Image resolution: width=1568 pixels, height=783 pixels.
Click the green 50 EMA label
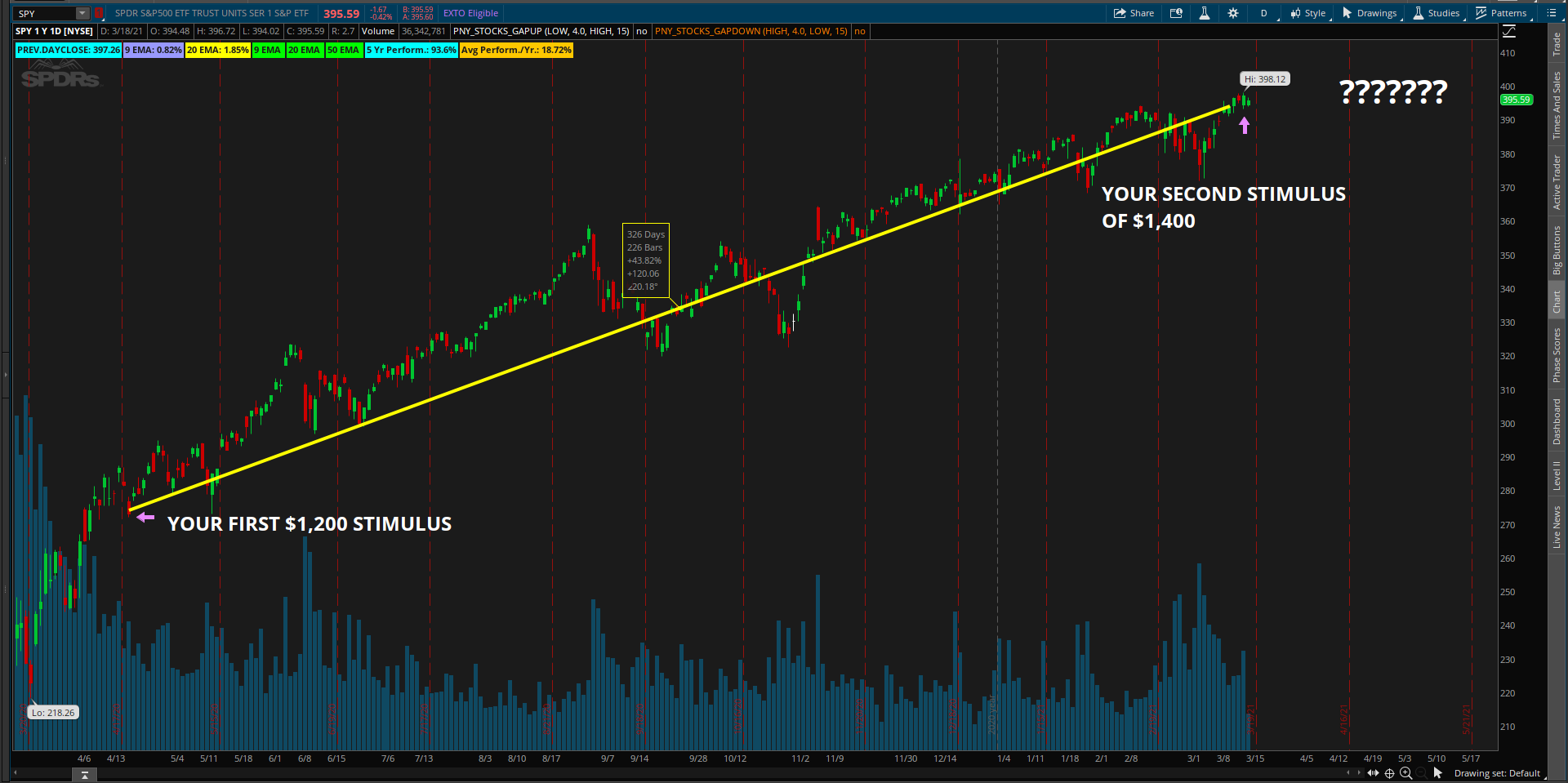coord(344,50)
